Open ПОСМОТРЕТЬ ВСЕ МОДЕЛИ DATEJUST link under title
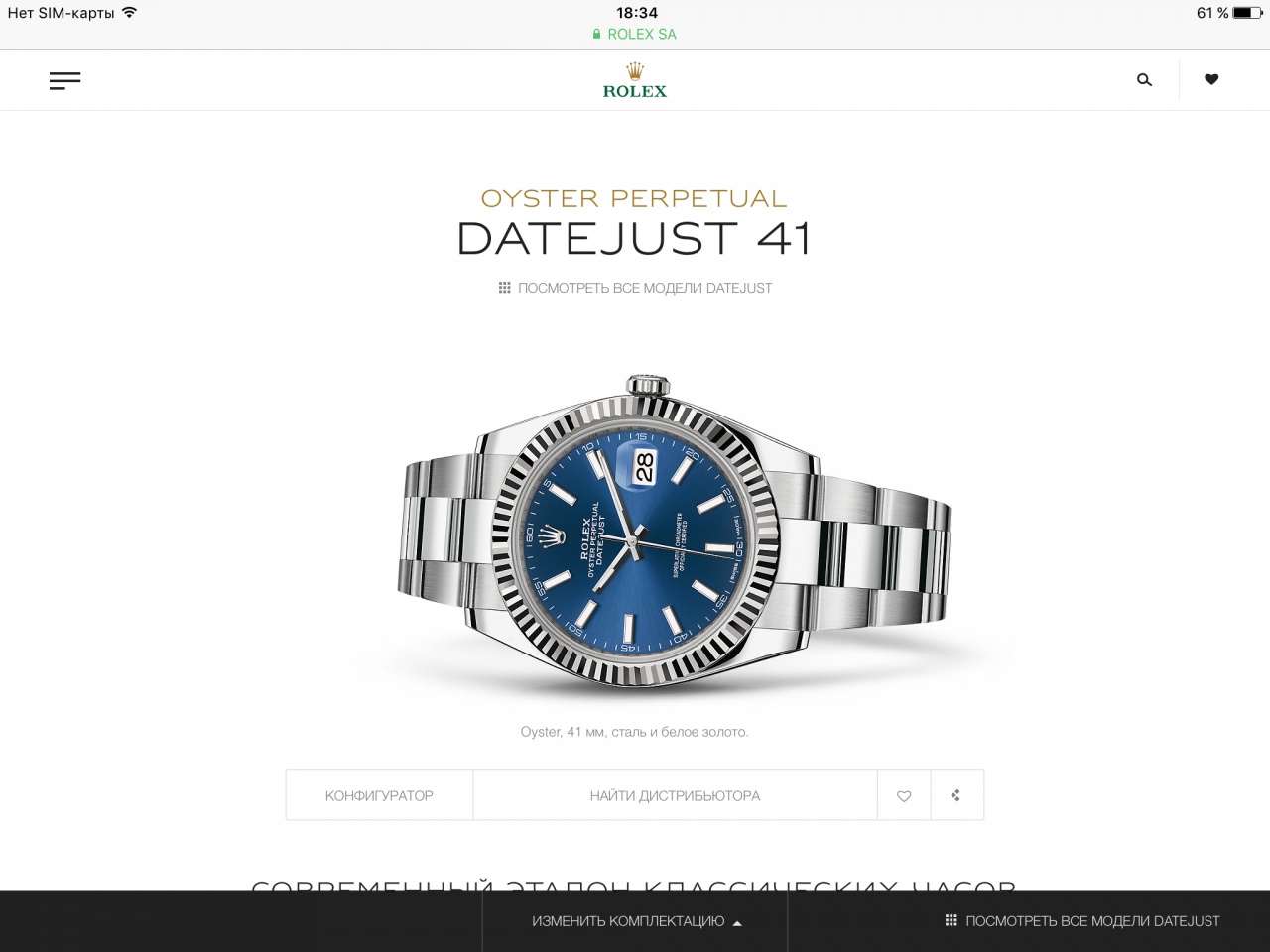 (645, 288)
